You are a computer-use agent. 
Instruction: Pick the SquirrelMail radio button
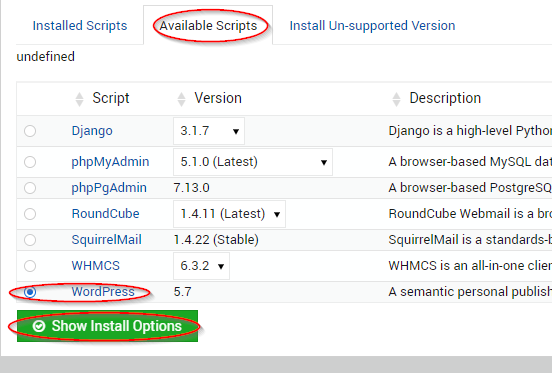[30, 240]
